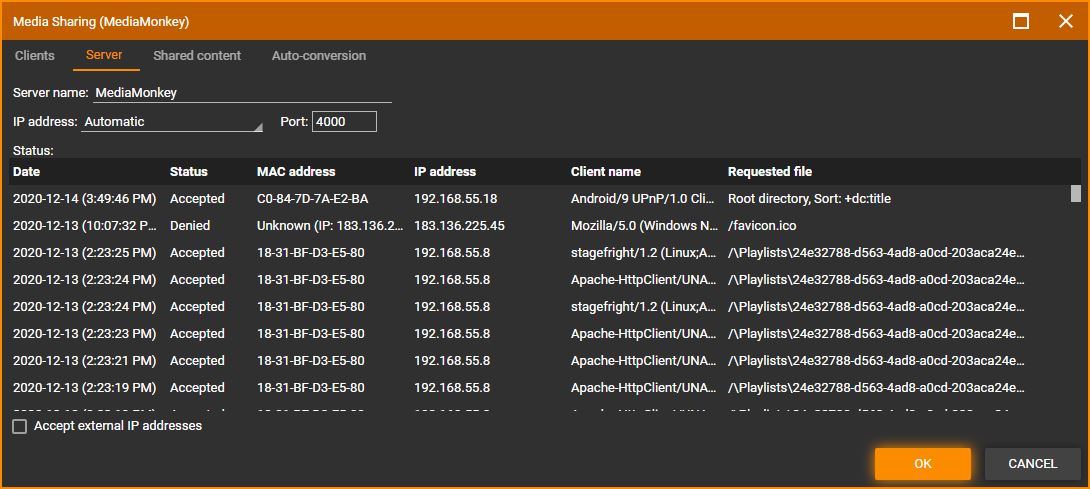
Task: Click 'Root directory, Sort: +dc:title' entry
Action: (x=809, y=199)
